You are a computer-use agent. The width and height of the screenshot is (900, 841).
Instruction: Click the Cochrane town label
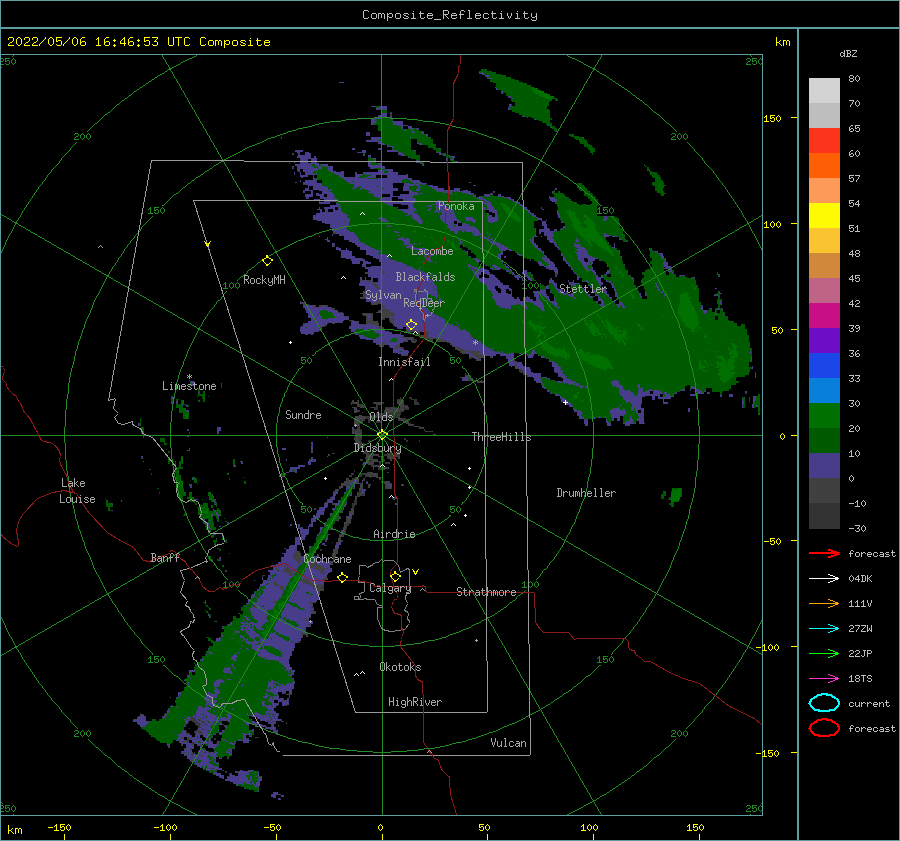coord(327,559)
